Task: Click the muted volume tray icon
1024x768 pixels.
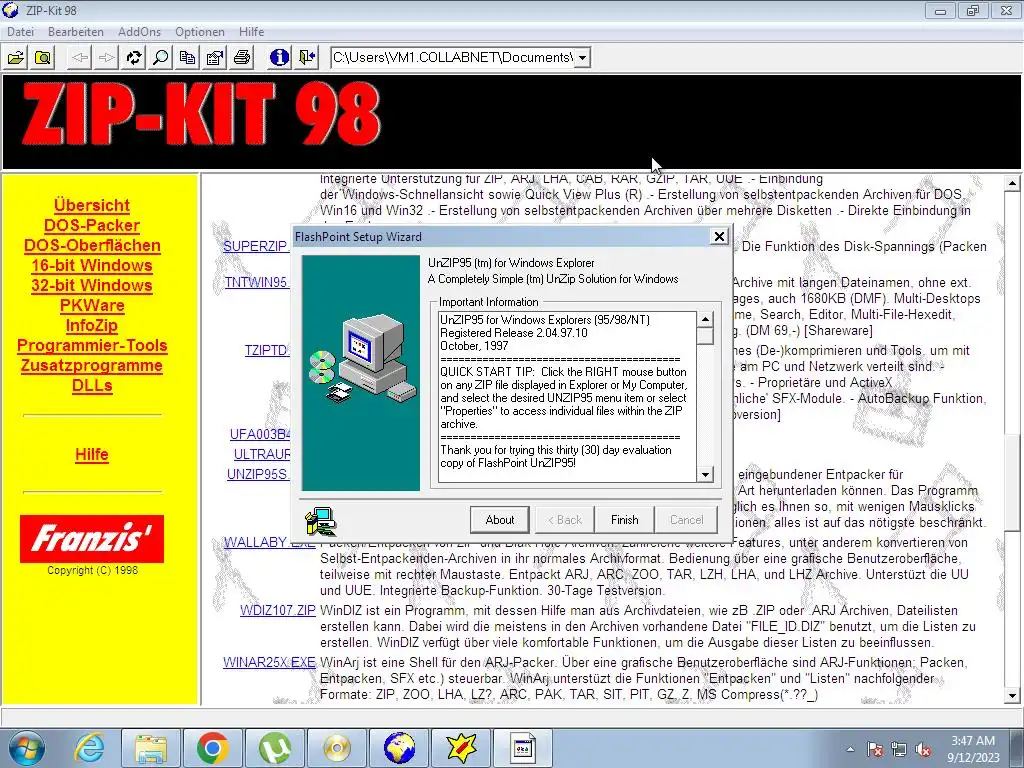Action: pyautogui.click(x=923, y=750)
